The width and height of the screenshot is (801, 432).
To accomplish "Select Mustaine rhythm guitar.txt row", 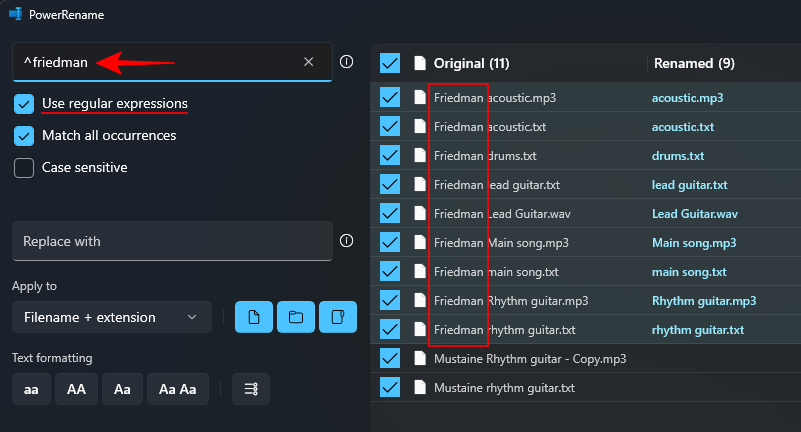I will pos(585,388).
